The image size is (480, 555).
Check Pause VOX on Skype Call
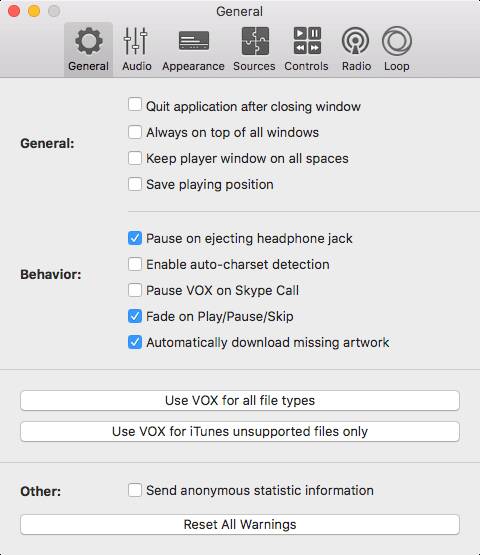(135, 290)
